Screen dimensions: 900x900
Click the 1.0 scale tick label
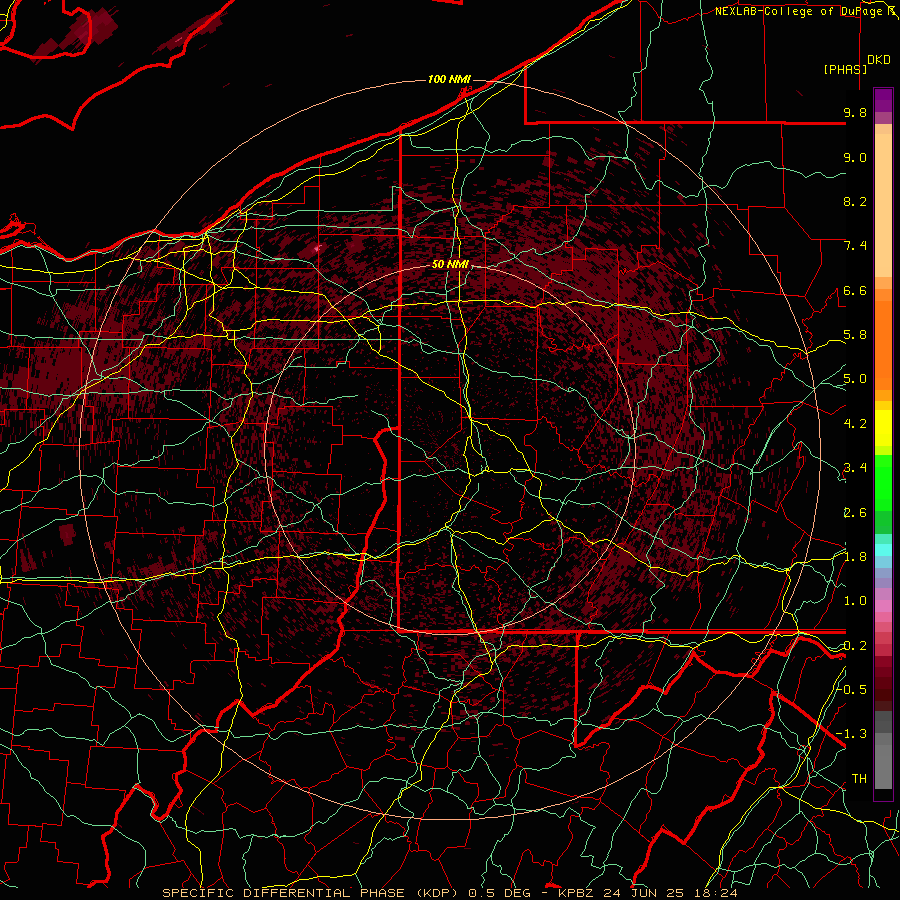(x=855, y=601)
